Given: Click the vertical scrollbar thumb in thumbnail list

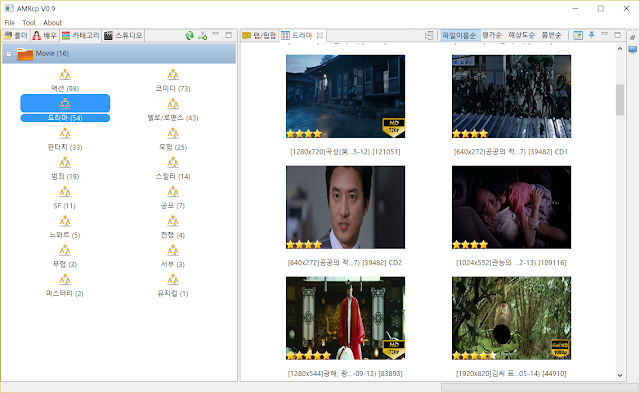Looking at the screenshot, I should pos(620,99).
